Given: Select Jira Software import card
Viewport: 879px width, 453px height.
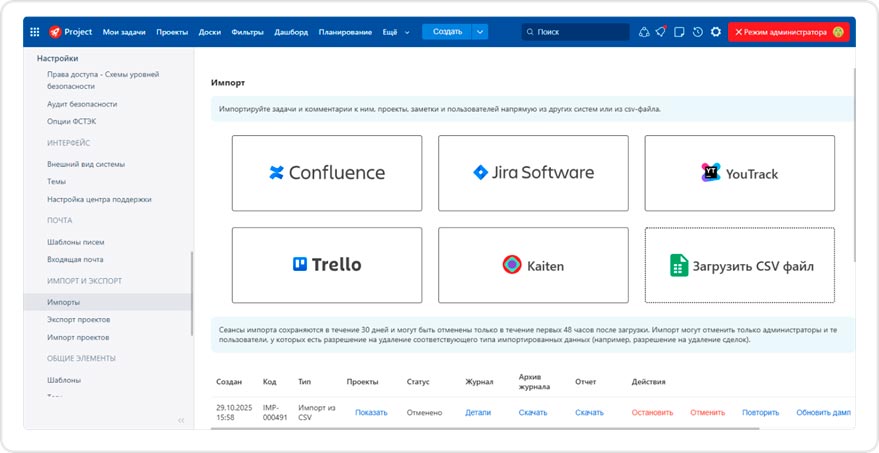Looking at the screenshot, I should click(x=533, y=173).
